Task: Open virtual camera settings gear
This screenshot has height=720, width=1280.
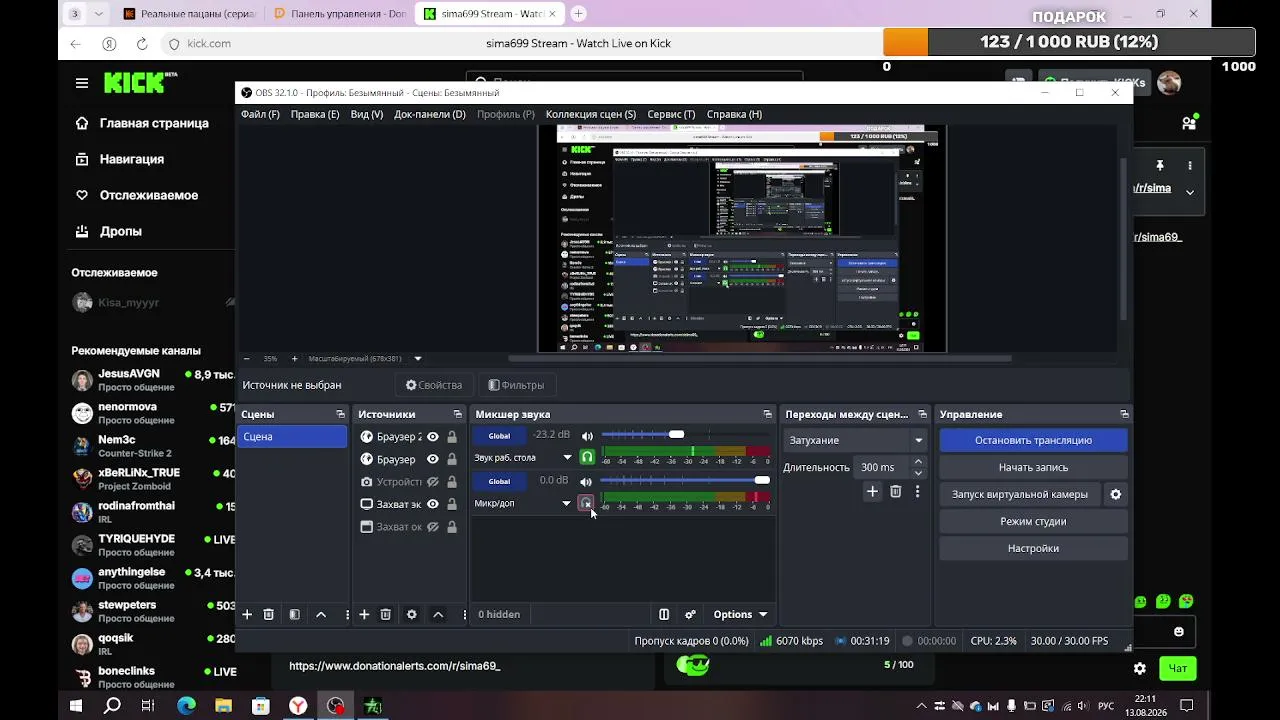Action: (1116, 494)
